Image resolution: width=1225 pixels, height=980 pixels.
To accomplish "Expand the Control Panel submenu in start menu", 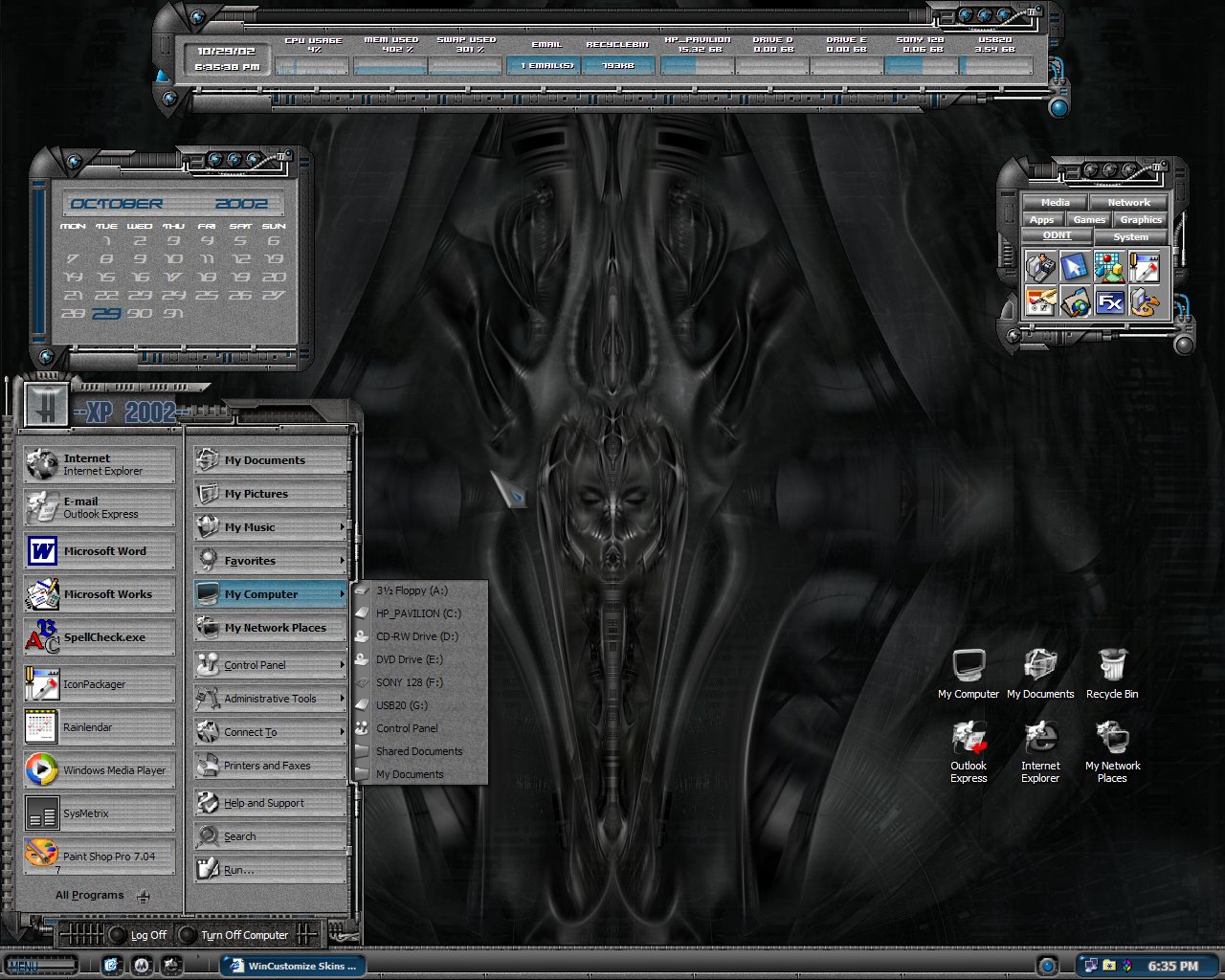I will pos(270,665).
